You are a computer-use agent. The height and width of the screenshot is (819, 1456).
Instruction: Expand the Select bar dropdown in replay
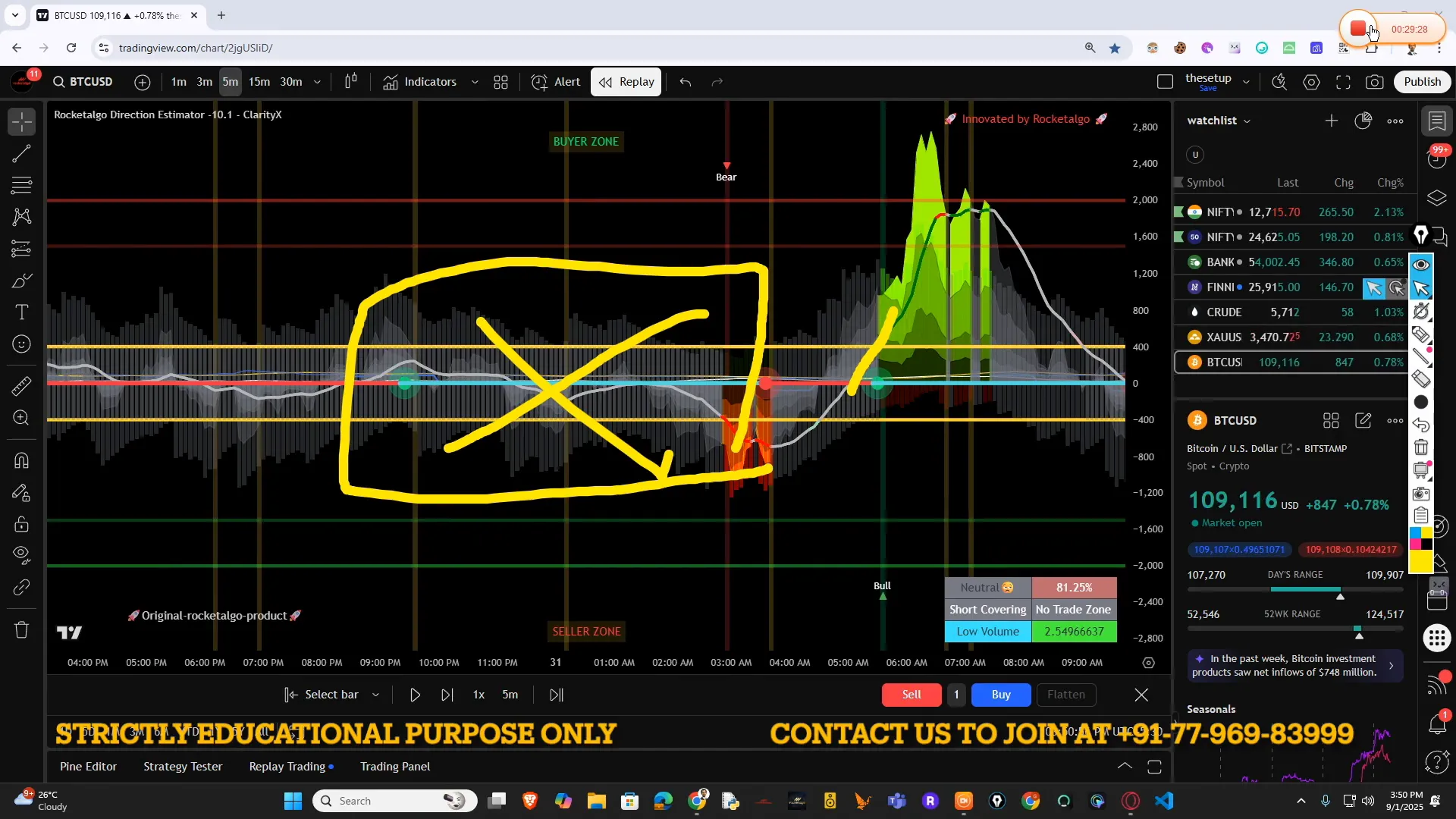click(375, 695)
